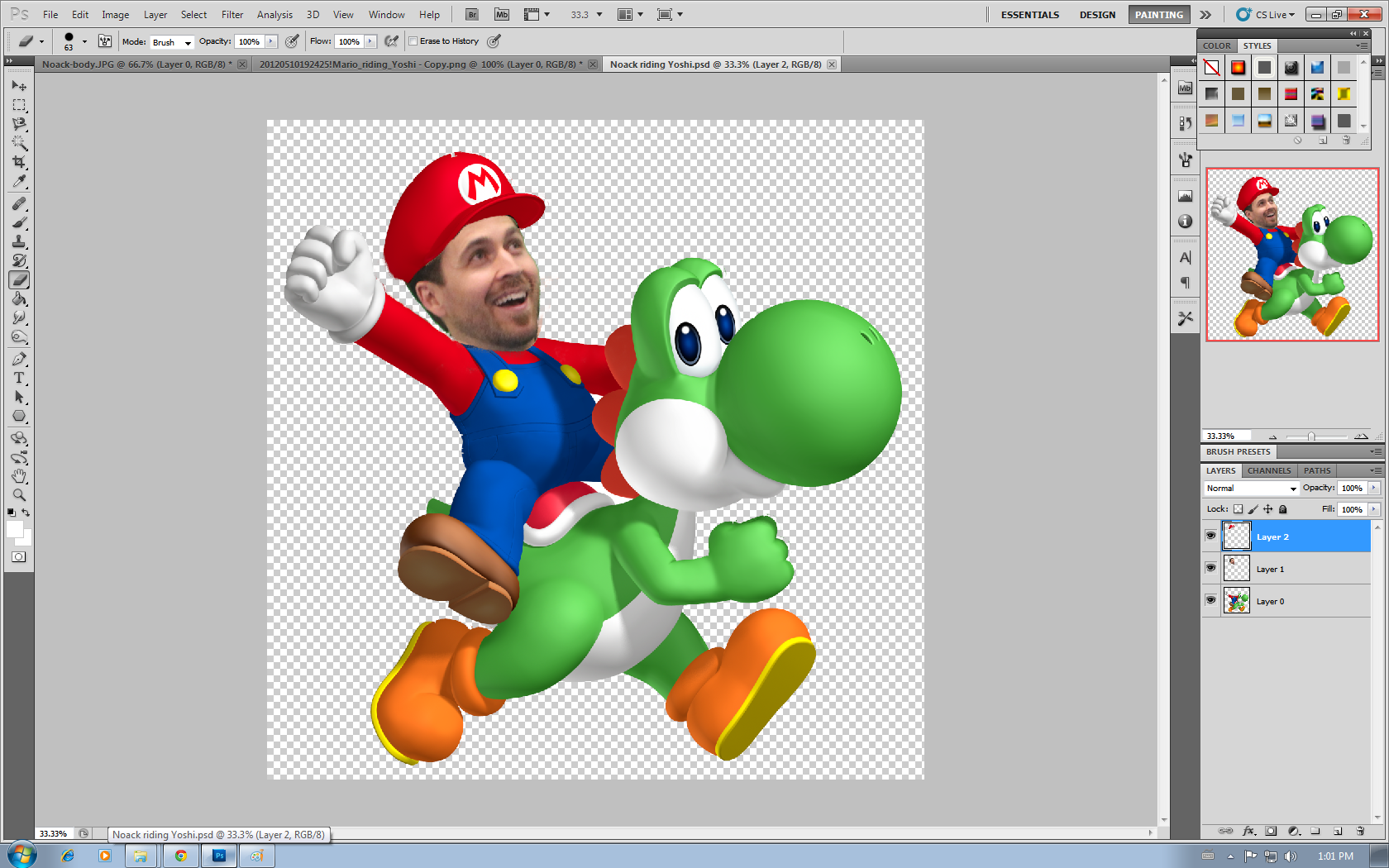Open the Filter menu
This screenshot has height=868, width=1389.
(x=232, y=14)
